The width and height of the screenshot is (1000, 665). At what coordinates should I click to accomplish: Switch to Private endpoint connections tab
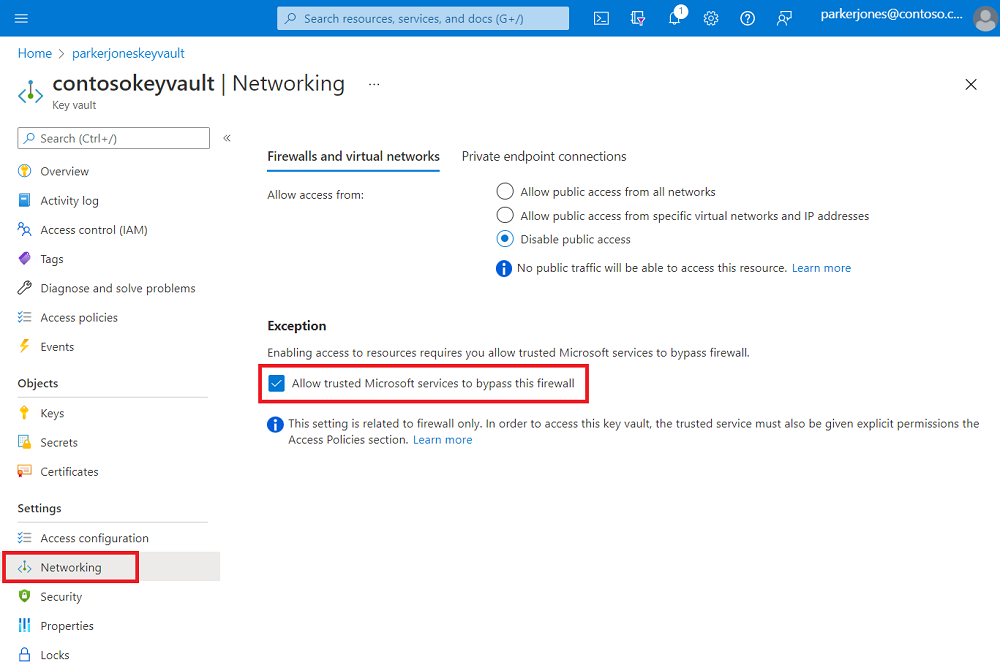pos(543,156)
